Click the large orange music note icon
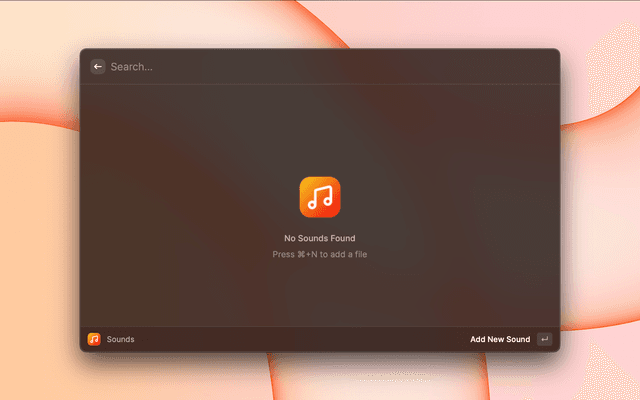The width and height of the screenshot is (640, 400). 320,197
